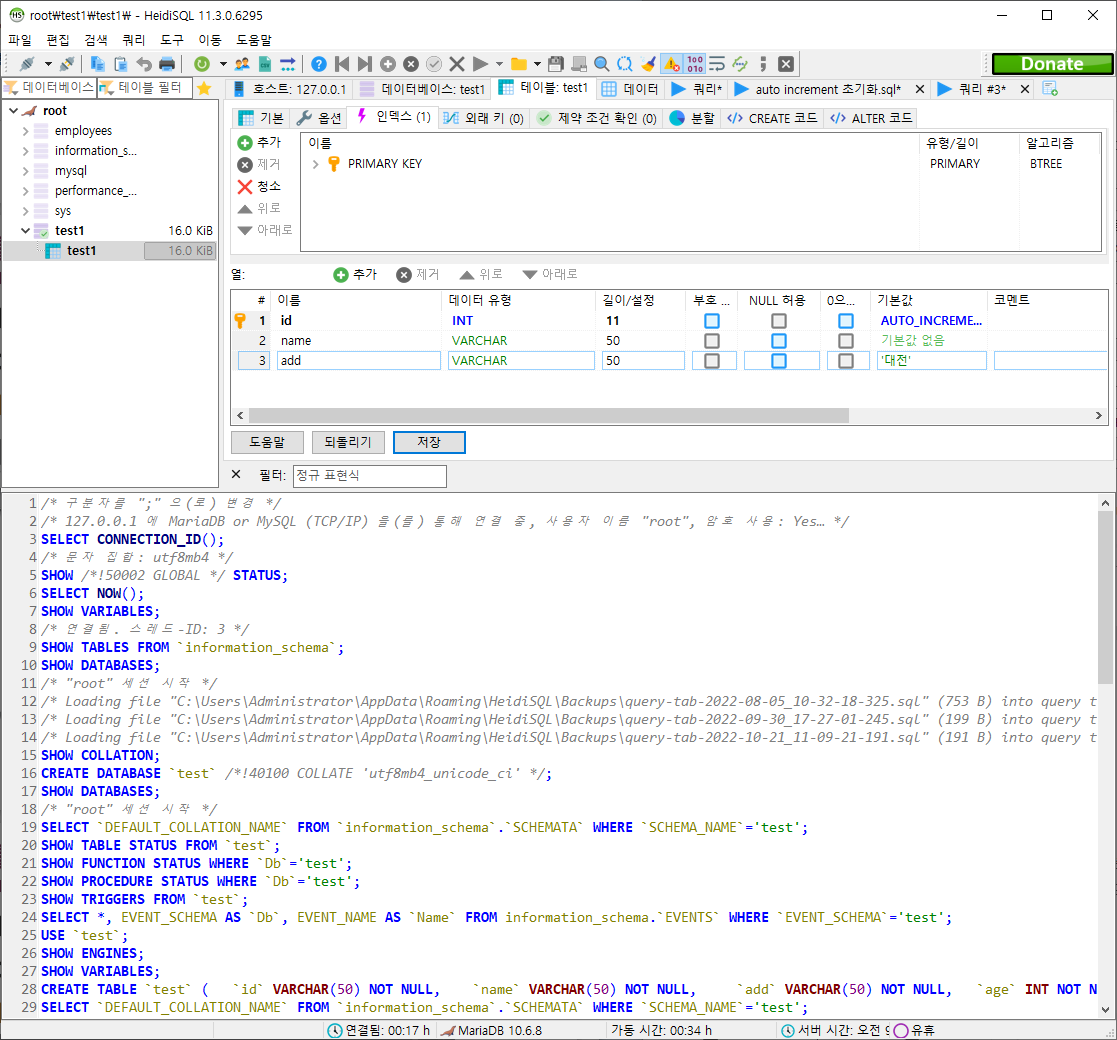Screen dimensions: 1117x1040
Task: Expand the PRIMARY KEY index row
Action: (x=316, y=164)
